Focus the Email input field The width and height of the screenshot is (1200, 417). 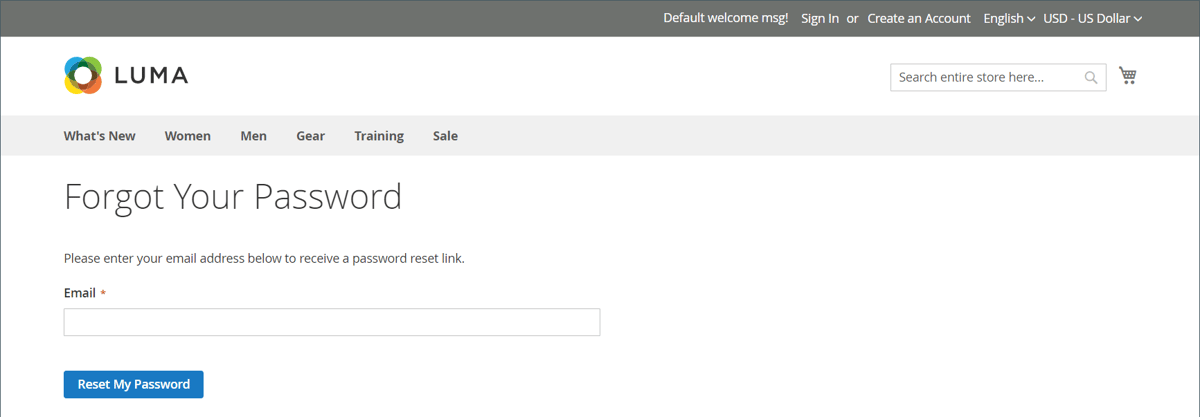point(332,322)
